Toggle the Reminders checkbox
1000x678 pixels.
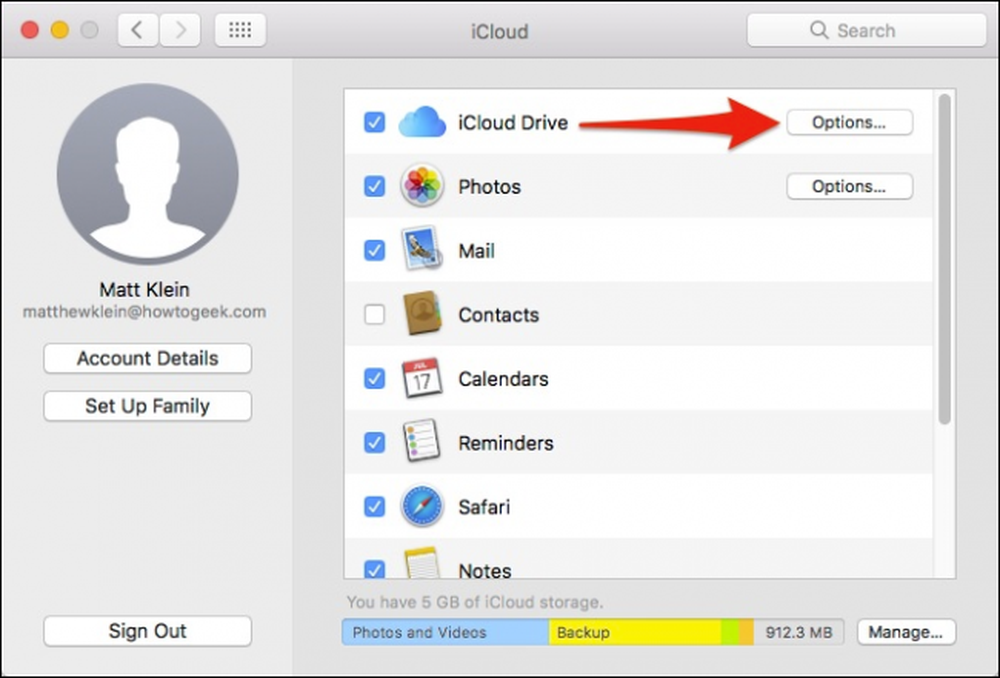tap(374, 442)
